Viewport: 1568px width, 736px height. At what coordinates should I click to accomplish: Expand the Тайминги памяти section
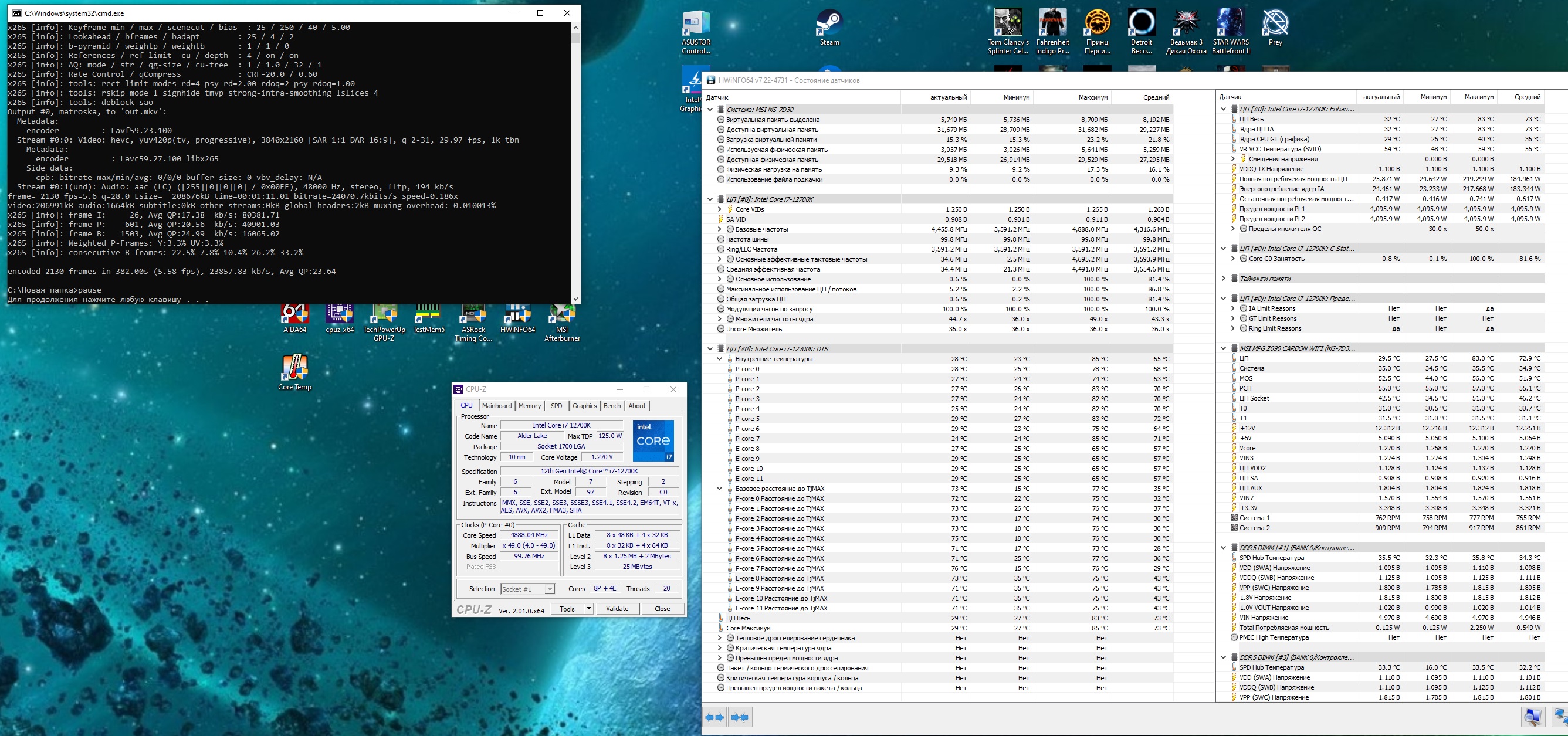click(1224, 279)
